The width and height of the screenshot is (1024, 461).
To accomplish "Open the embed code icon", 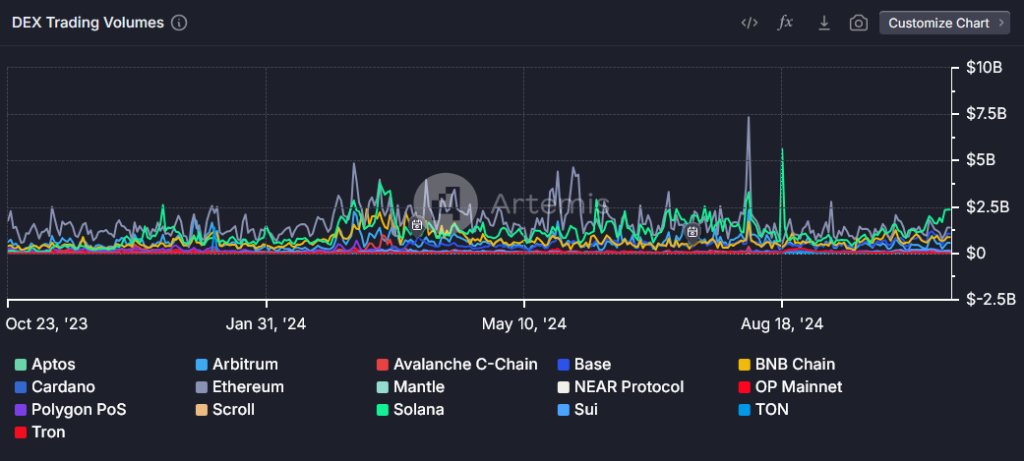I will tap(749, 23).
